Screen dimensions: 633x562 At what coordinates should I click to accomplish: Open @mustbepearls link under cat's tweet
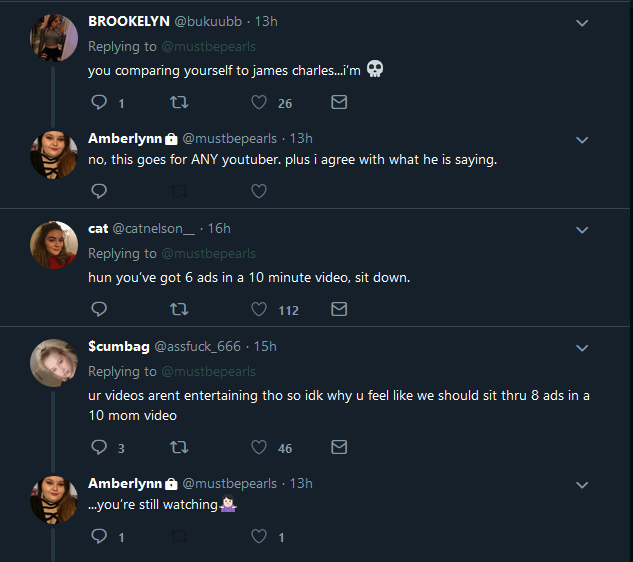pyautogui.click(x=208, y=254)
